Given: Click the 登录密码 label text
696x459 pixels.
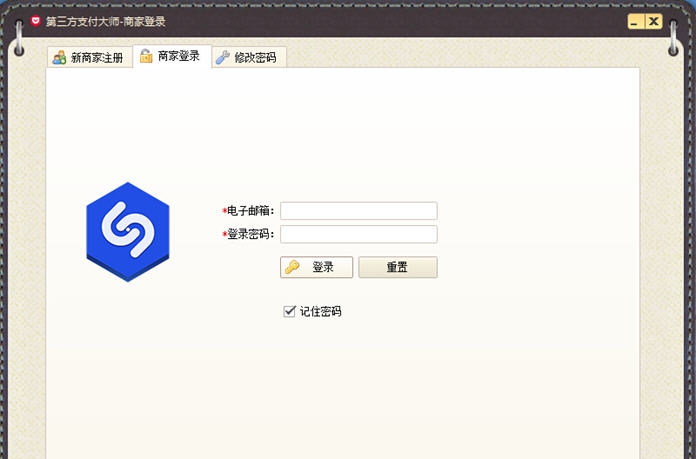Looking at the screenshot, I should pos(251,234).
